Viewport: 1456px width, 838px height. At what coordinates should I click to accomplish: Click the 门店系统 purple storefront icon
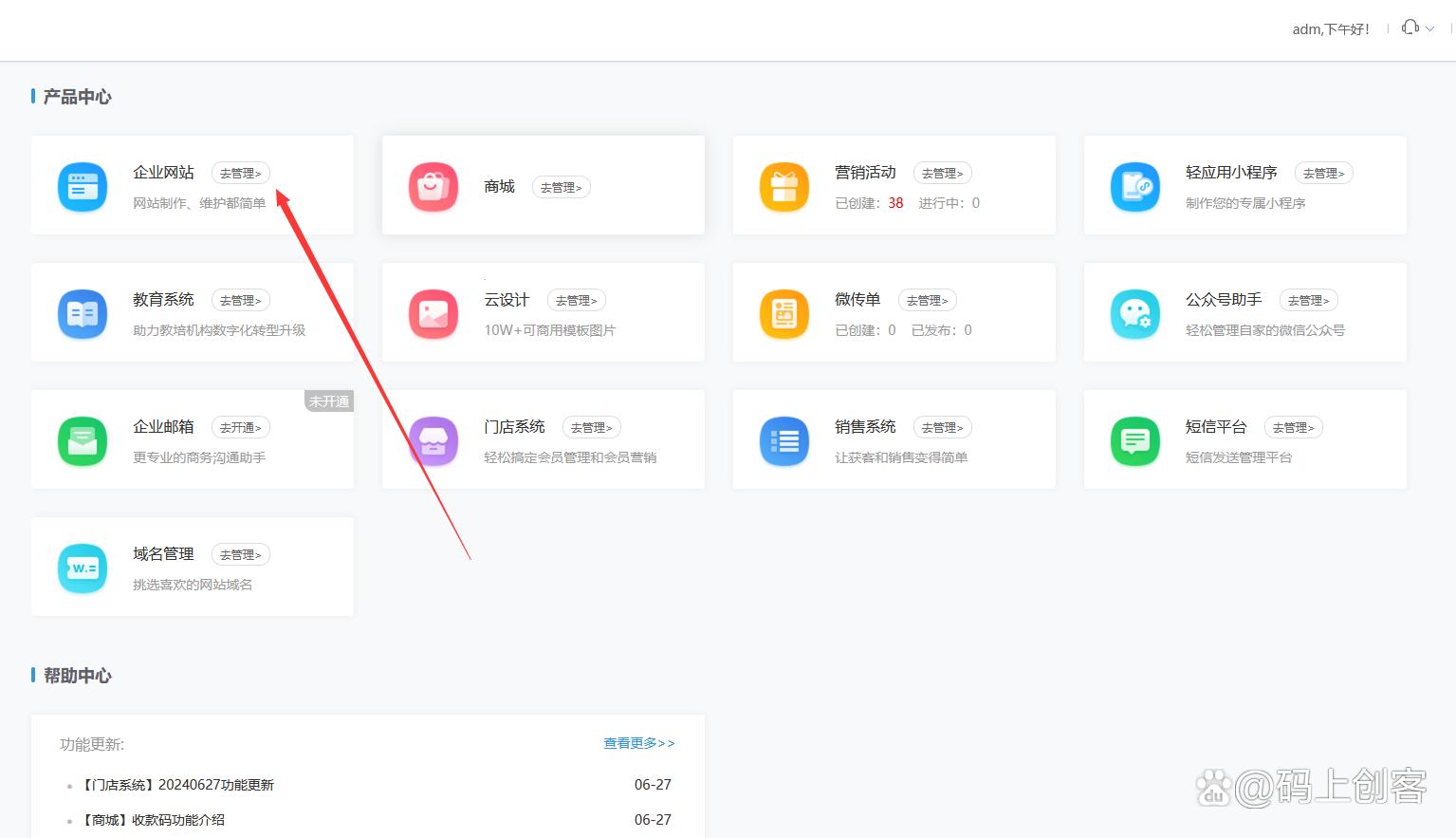coord(433,441)
